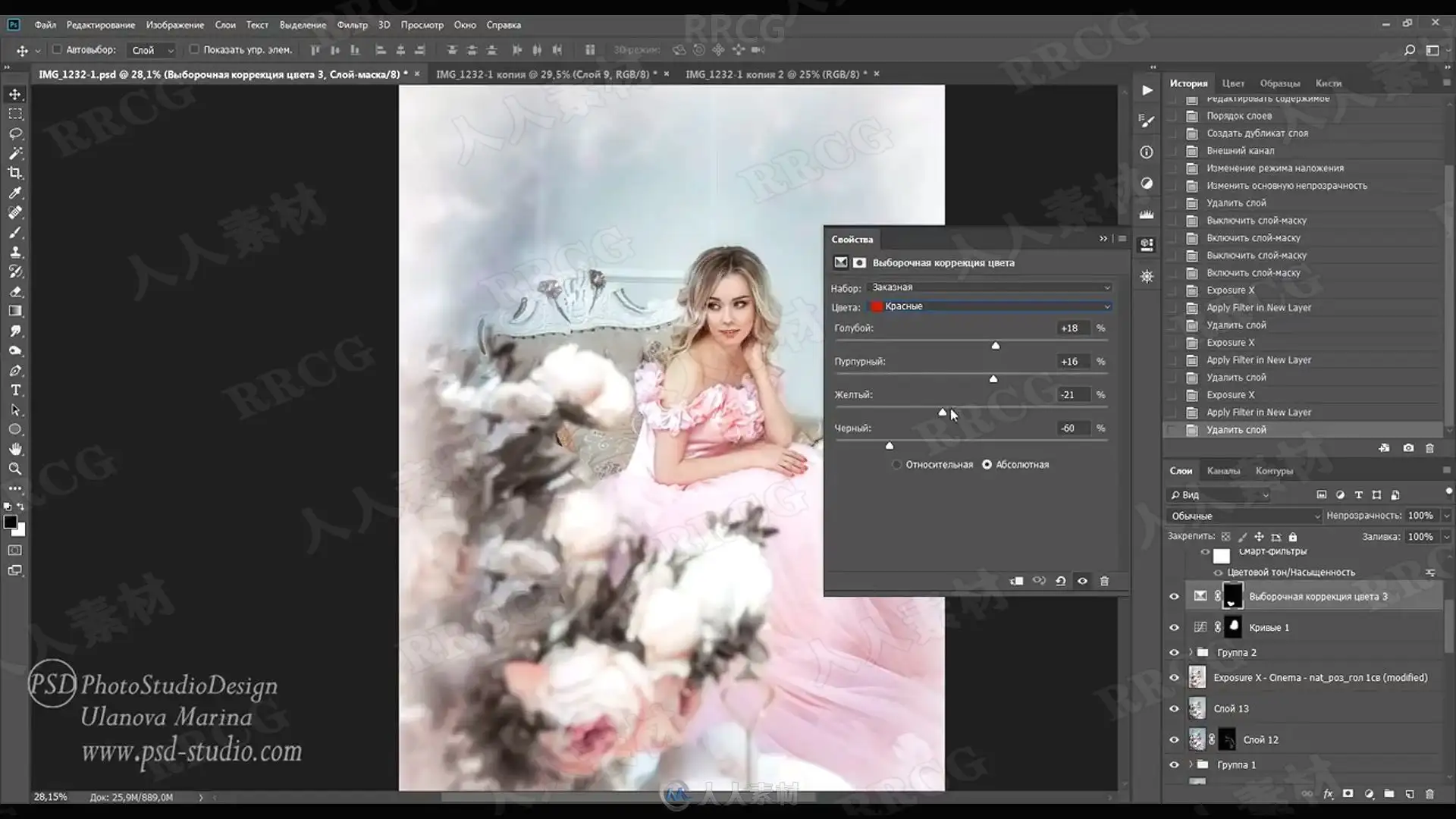Image resolution: width=1456 pixels, height=819 pixels.
Task: Click the Желтый slider handle
Action: coord(943,413)
